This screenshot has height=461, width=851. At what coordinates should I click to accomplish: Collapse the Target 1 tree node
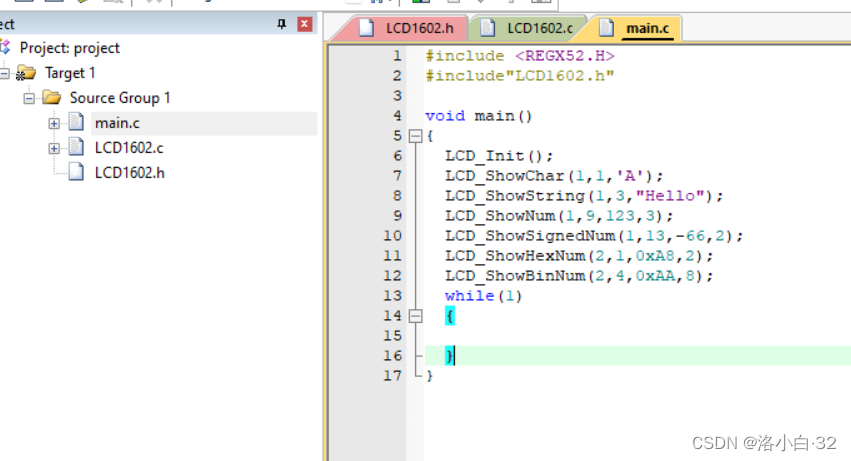(x=4, y=73)
